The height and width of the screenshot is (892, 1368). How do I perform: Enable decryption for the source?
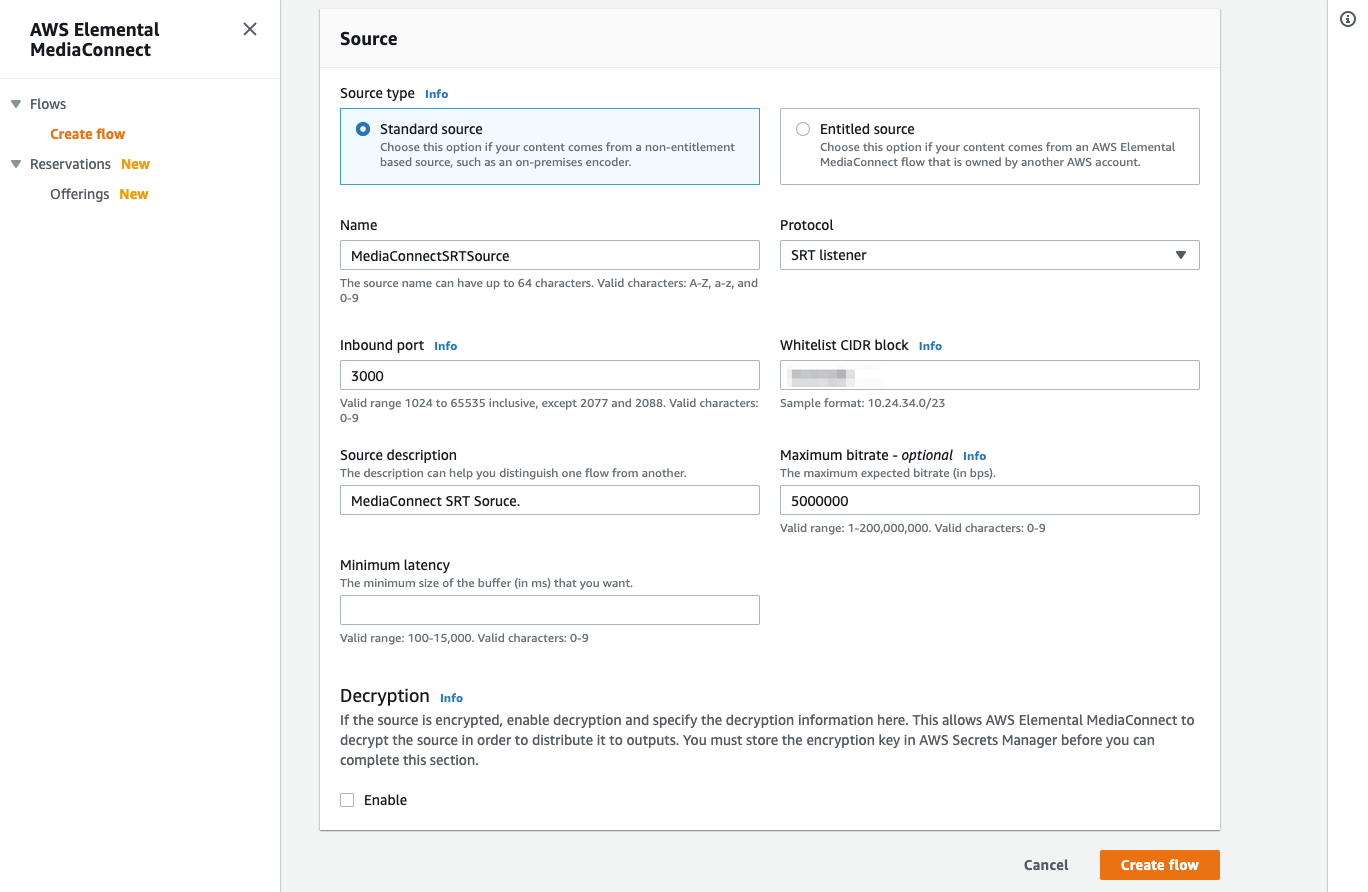click(347, 800)
